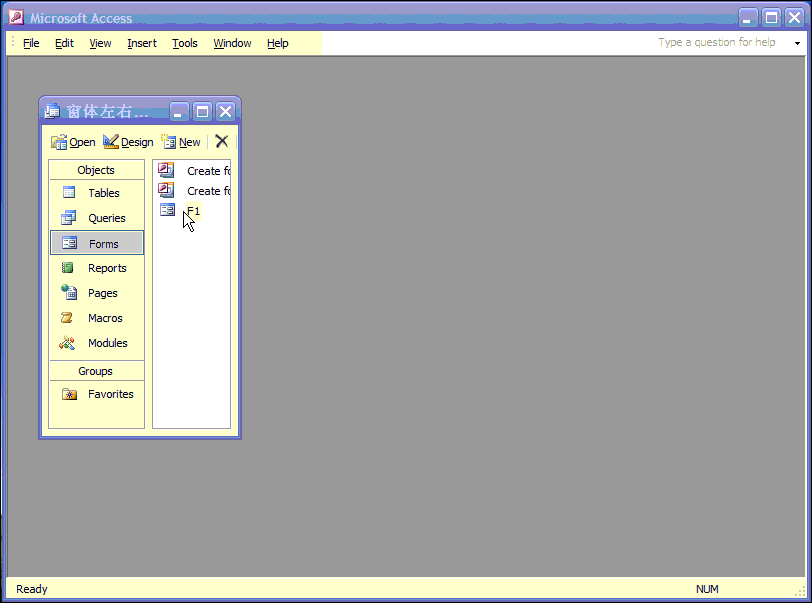Select the F1 form item

point(180,210)
